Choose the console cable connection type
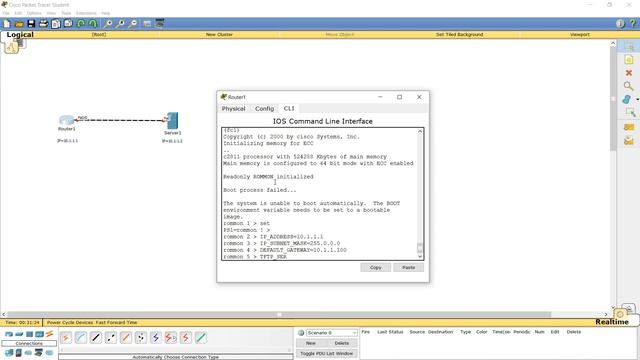The height and width of the screenshot is (360, 640). click(81, 338)
